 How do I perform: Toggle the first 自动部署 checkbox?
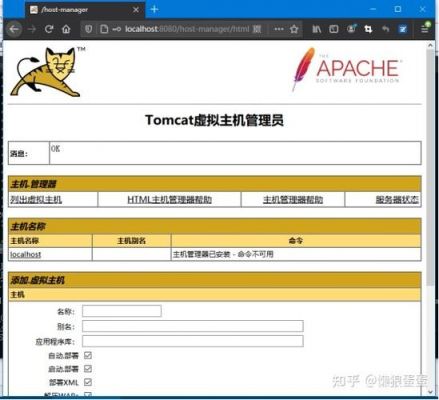tap(88, 355)
